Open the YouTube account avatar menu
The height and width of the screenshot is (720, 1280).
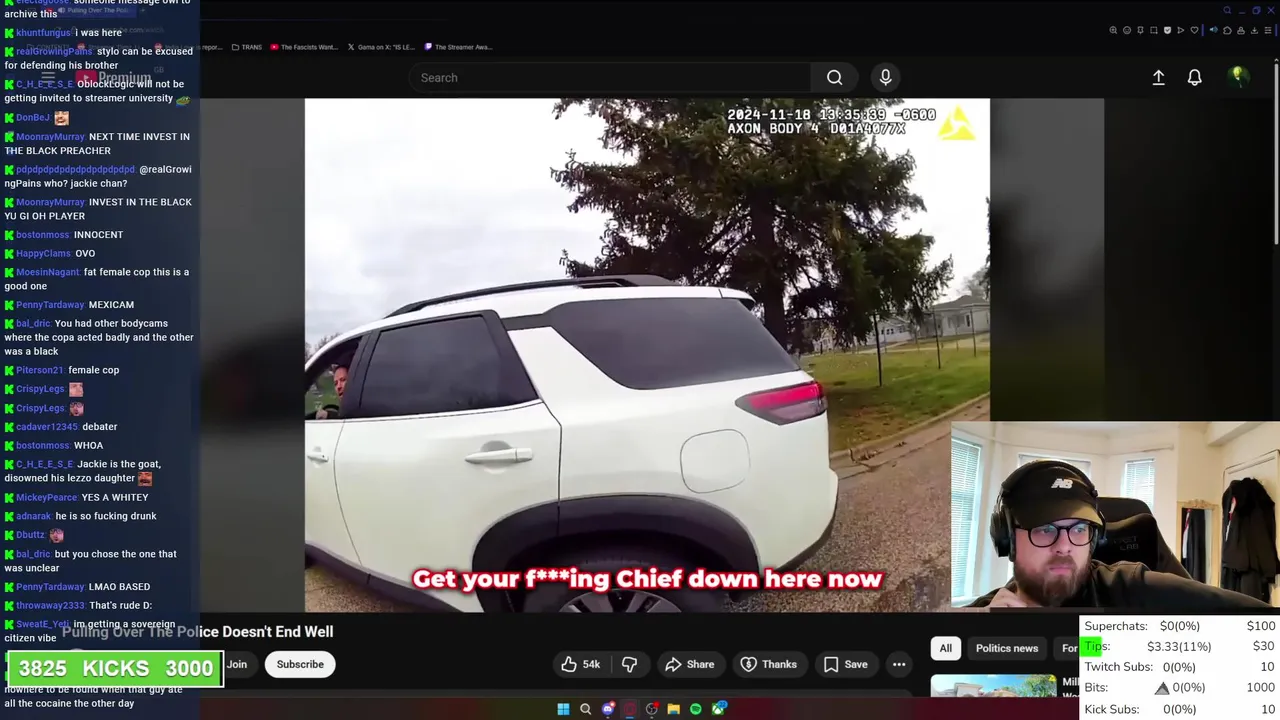[x=1238, y=77]
